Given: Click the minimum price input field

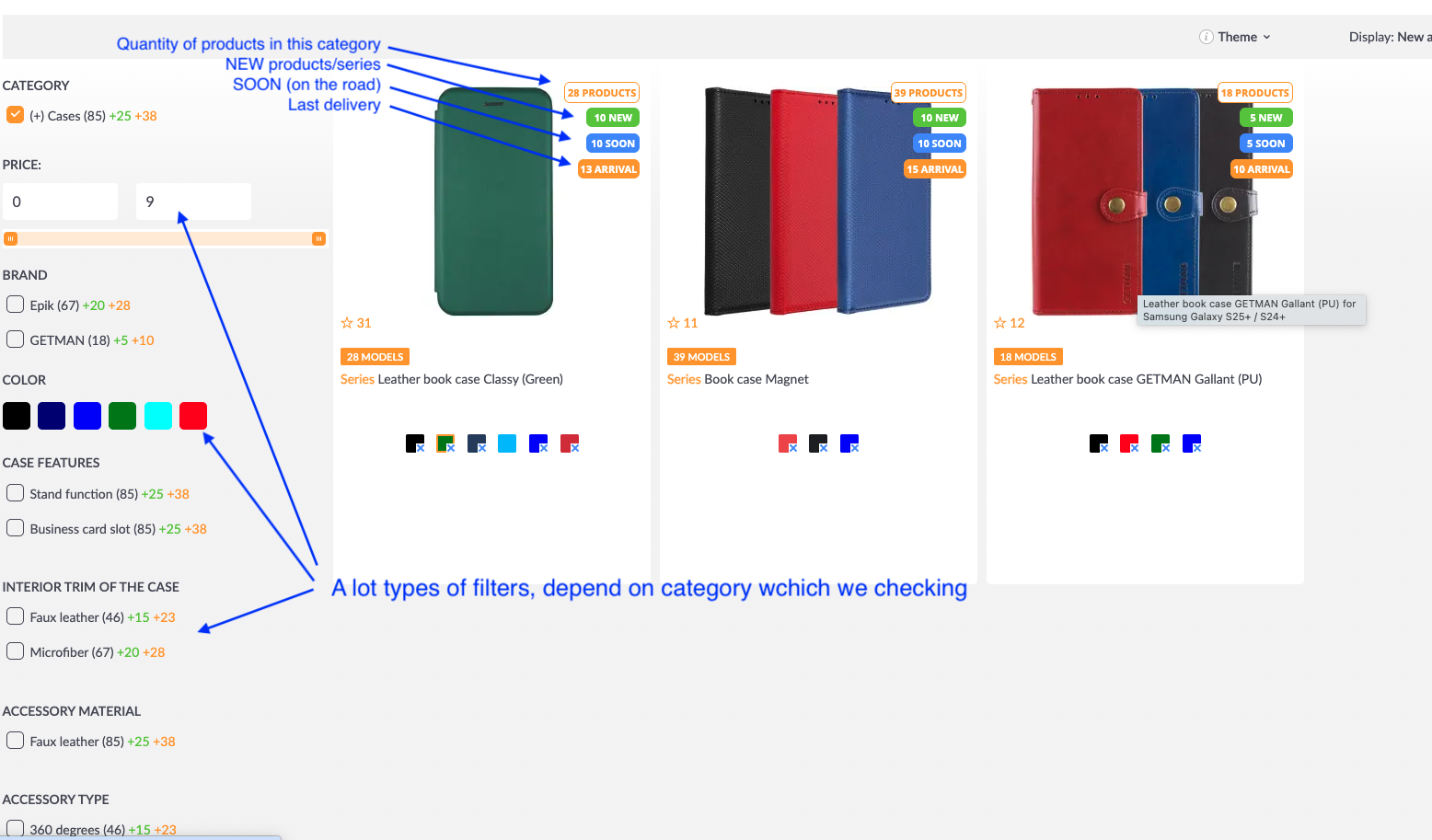Looking at the screenshot, I should coord(61,201).
